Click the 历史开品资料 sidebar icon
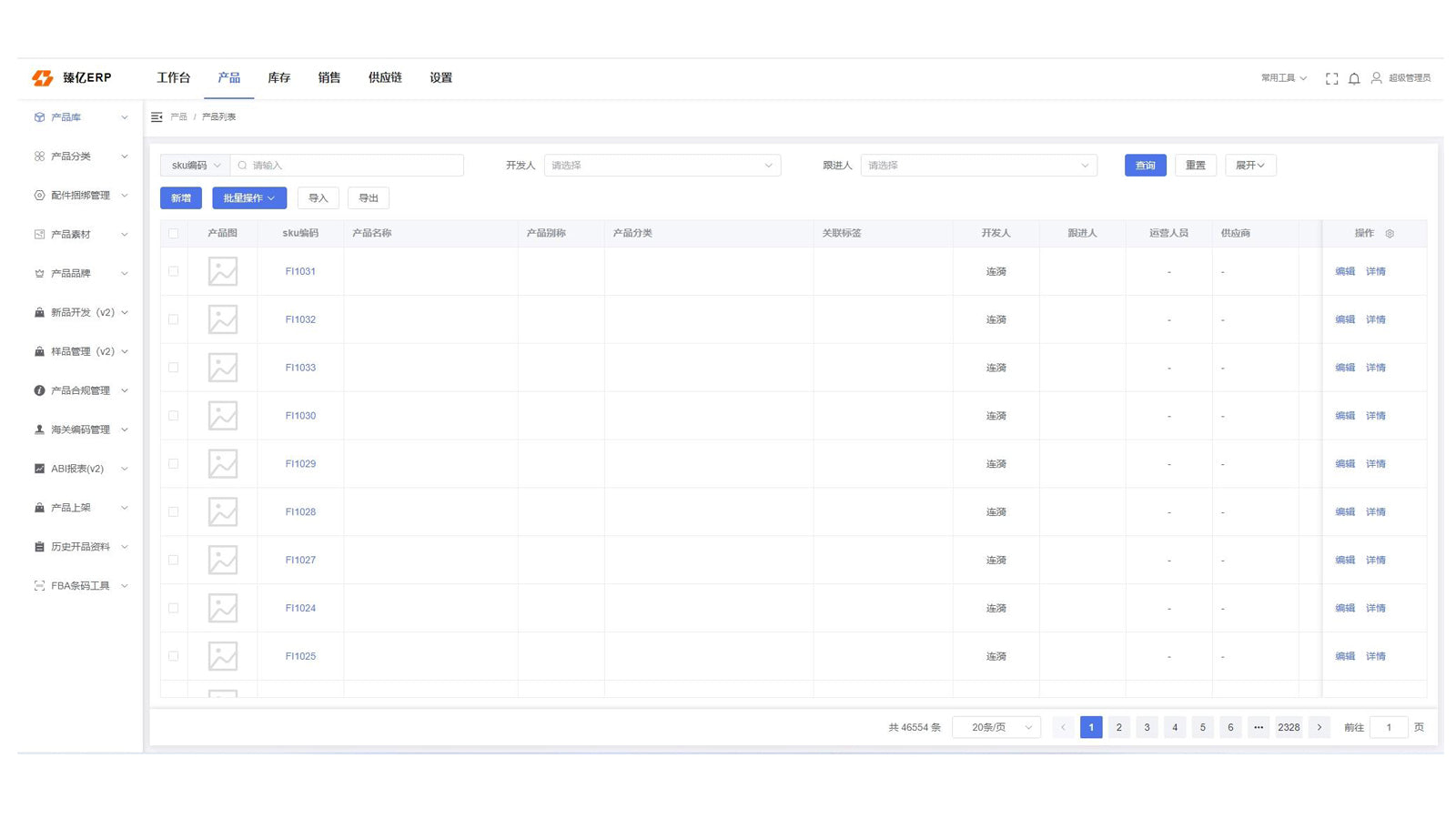Image resolution: width=1456 pixels, height=819 pixels. [x=39, y=547]
